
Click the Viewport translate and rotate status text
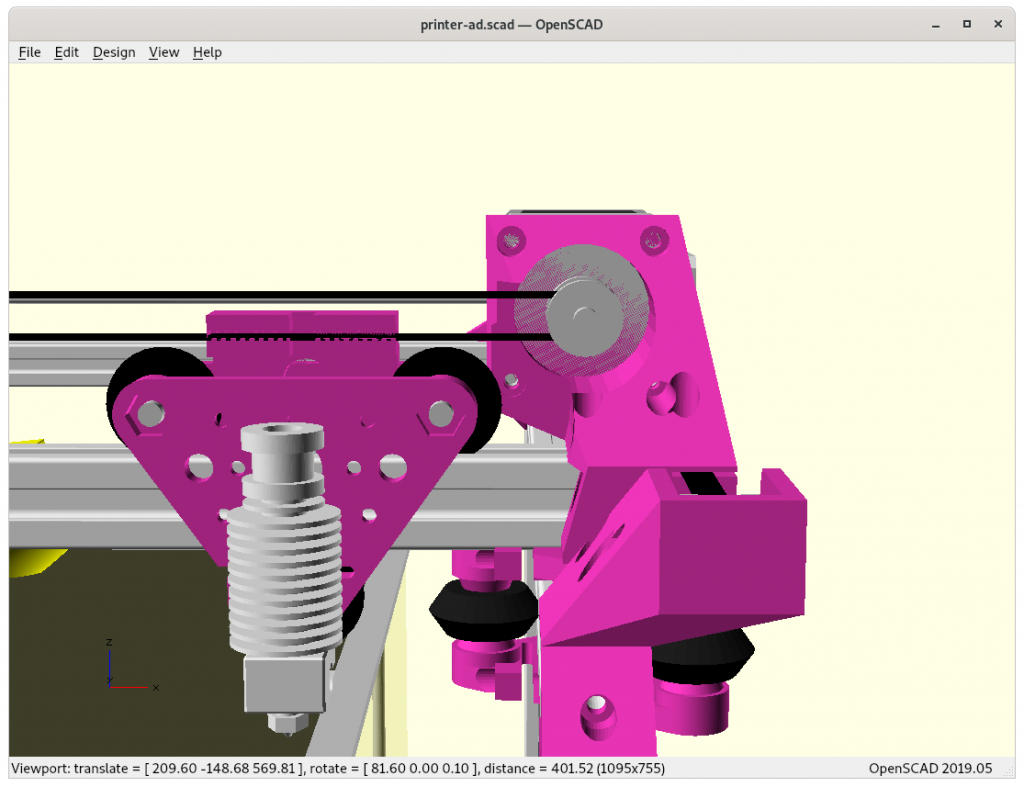[338, 768]
